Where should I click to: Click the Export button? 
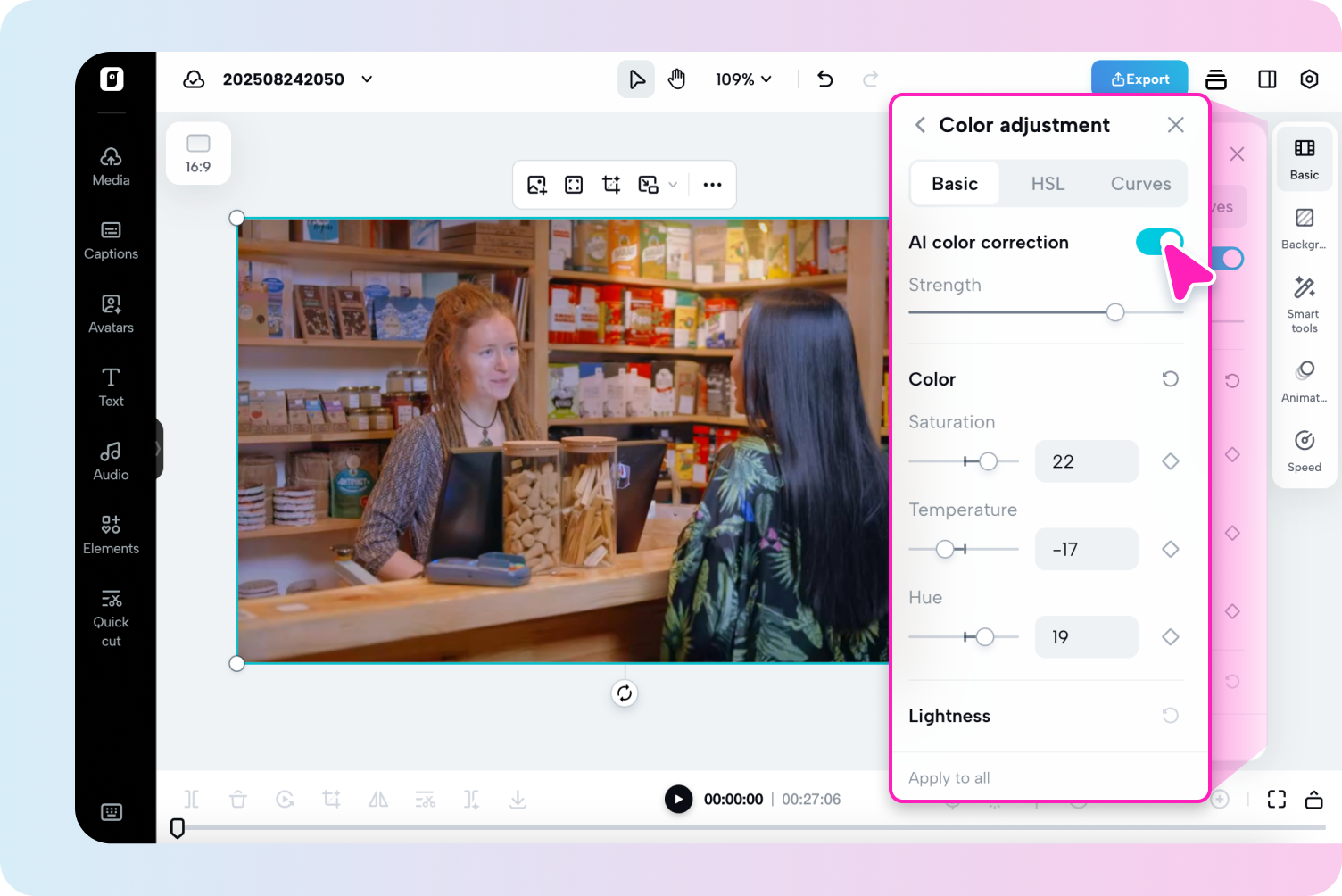pos(1139,79)
